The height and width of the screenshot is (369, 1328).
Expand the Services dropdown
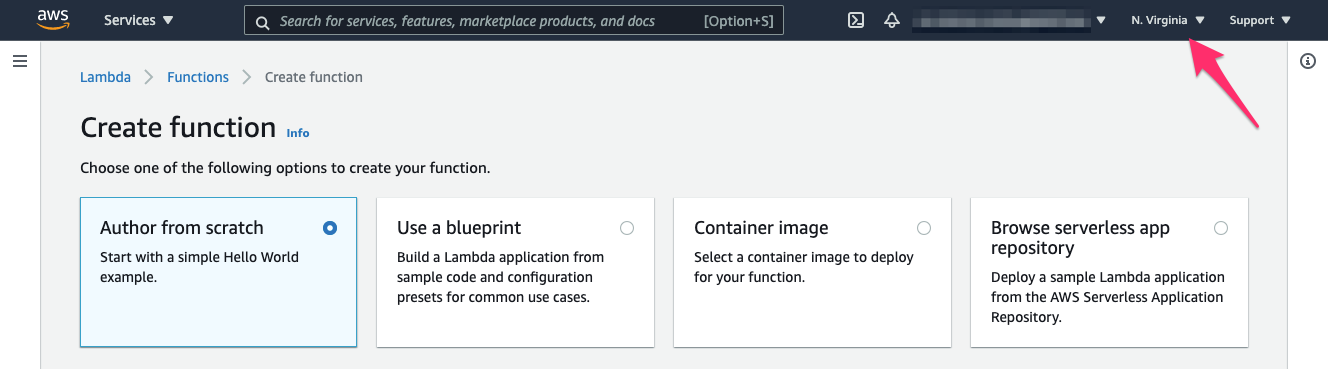point(138,20)
